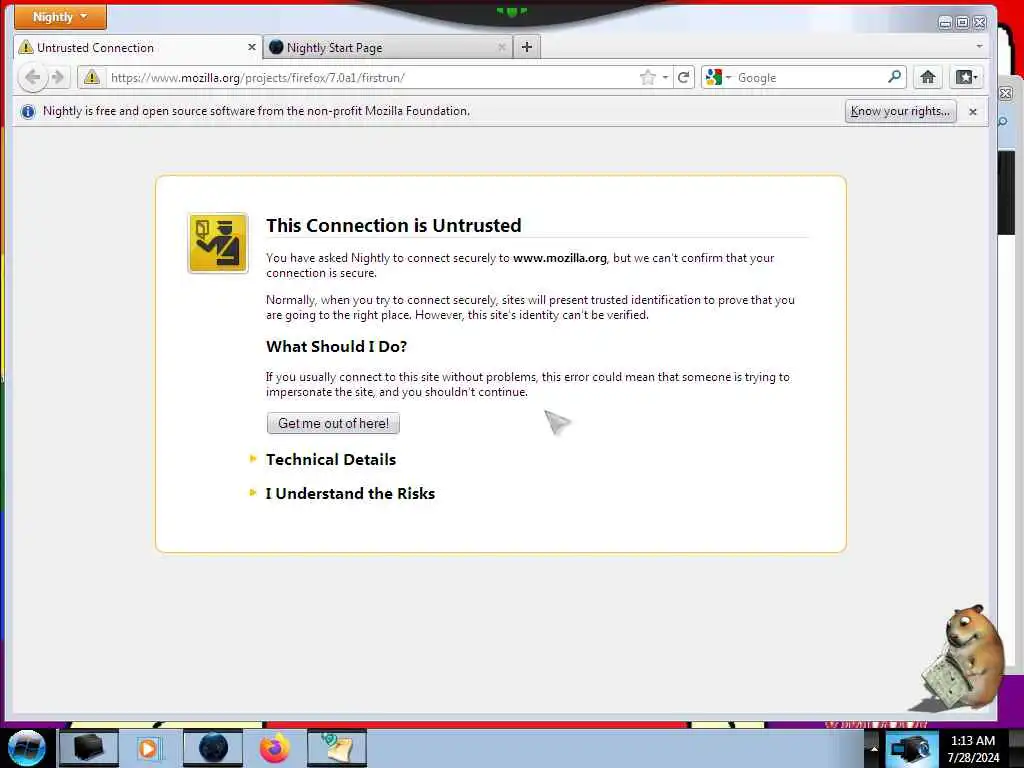The height and width of the screenshot is (768, 1024).
Task: Click the yellow passport officer warning image
Action: point(217,243)
